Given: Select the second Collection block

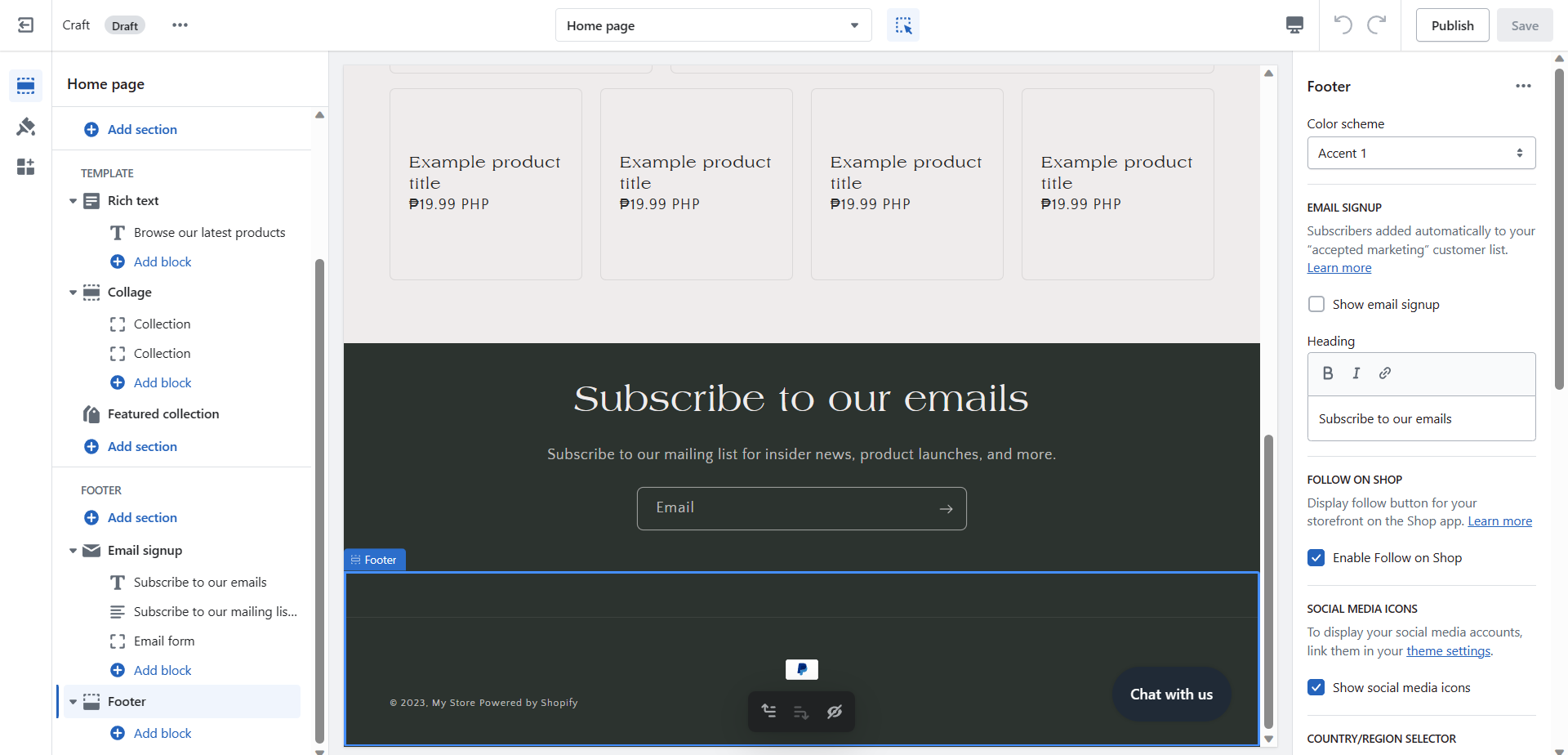Looking at the screenshot, I should 162,354.
